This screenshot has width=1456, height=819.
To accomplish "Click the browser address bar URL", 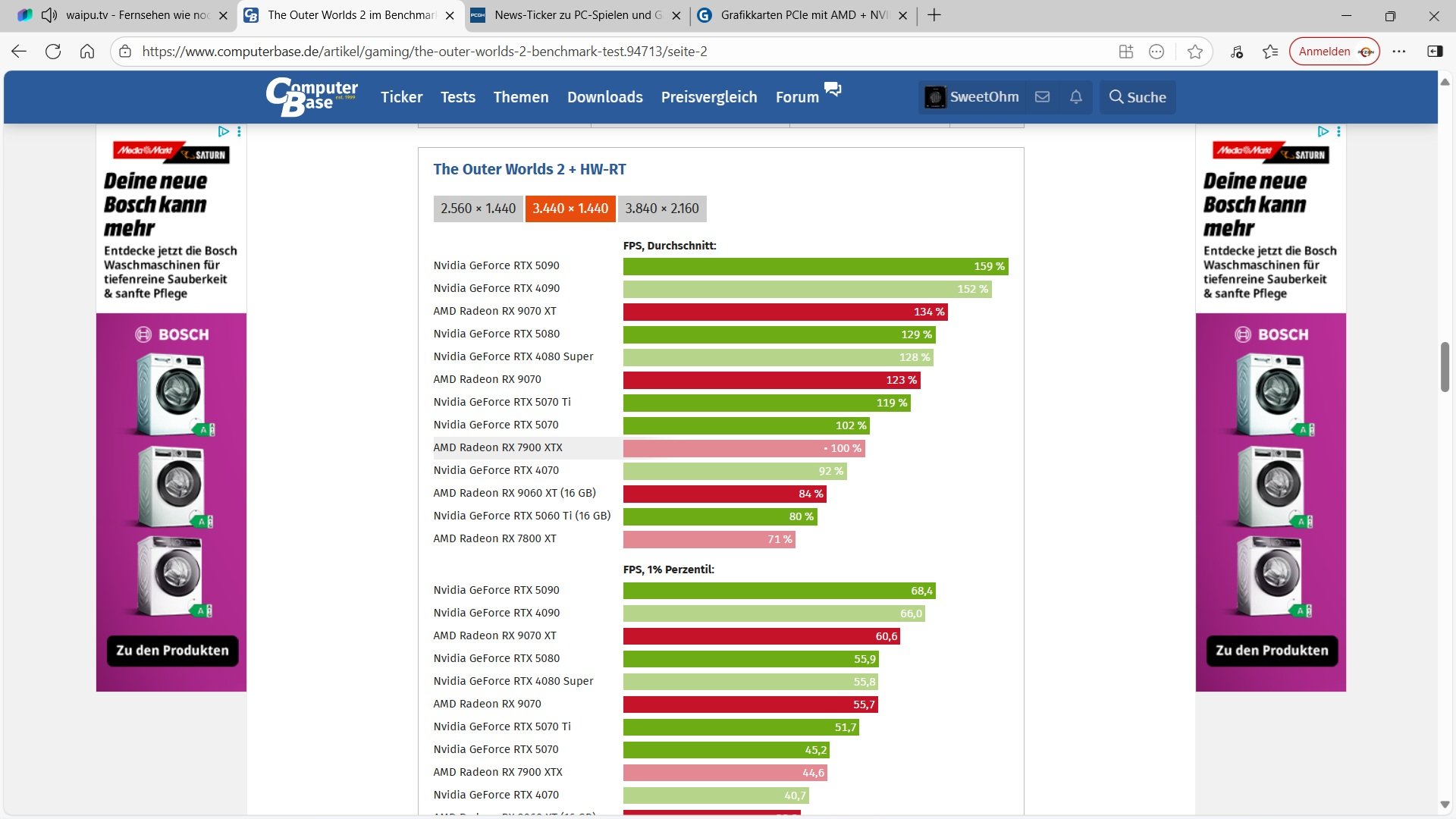I will 425,52.
